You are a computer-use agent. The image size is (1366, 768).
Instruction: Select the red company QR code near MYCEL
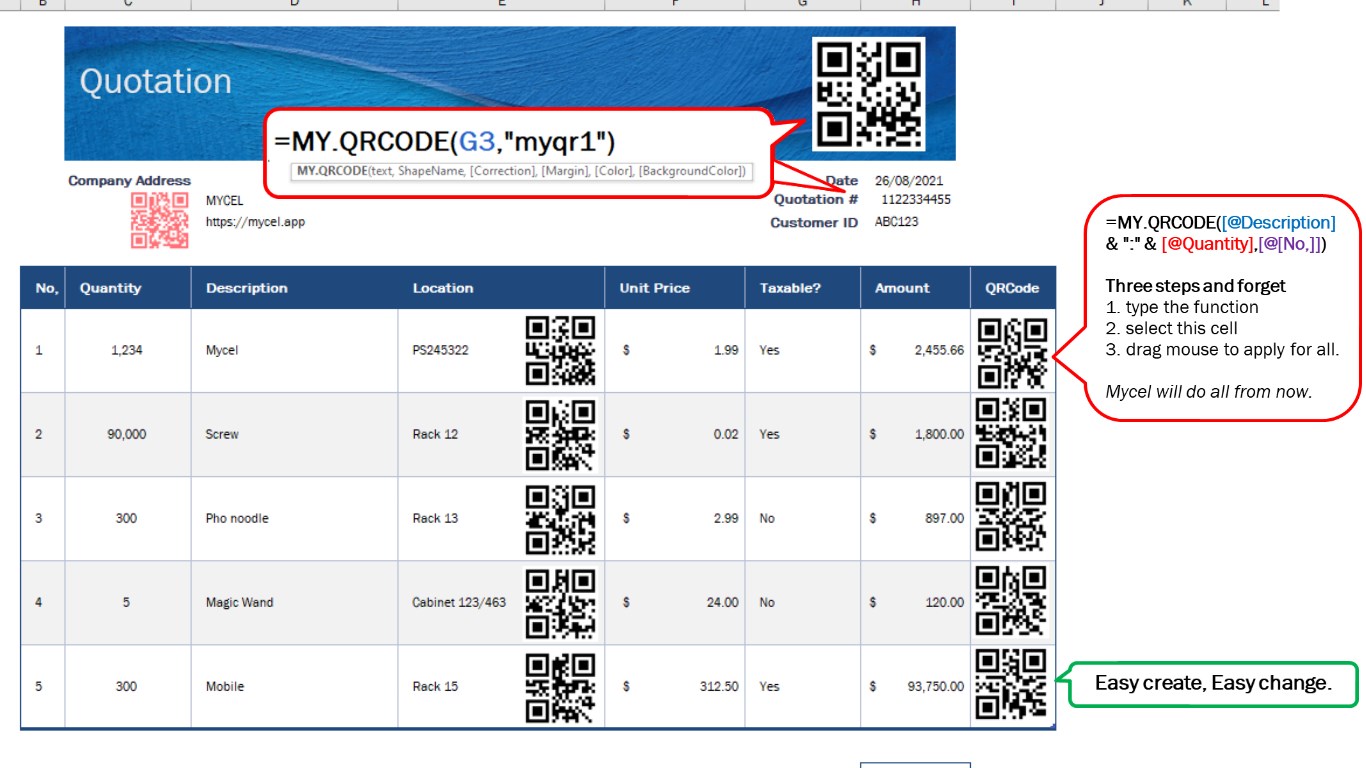[x=160, y=220]
